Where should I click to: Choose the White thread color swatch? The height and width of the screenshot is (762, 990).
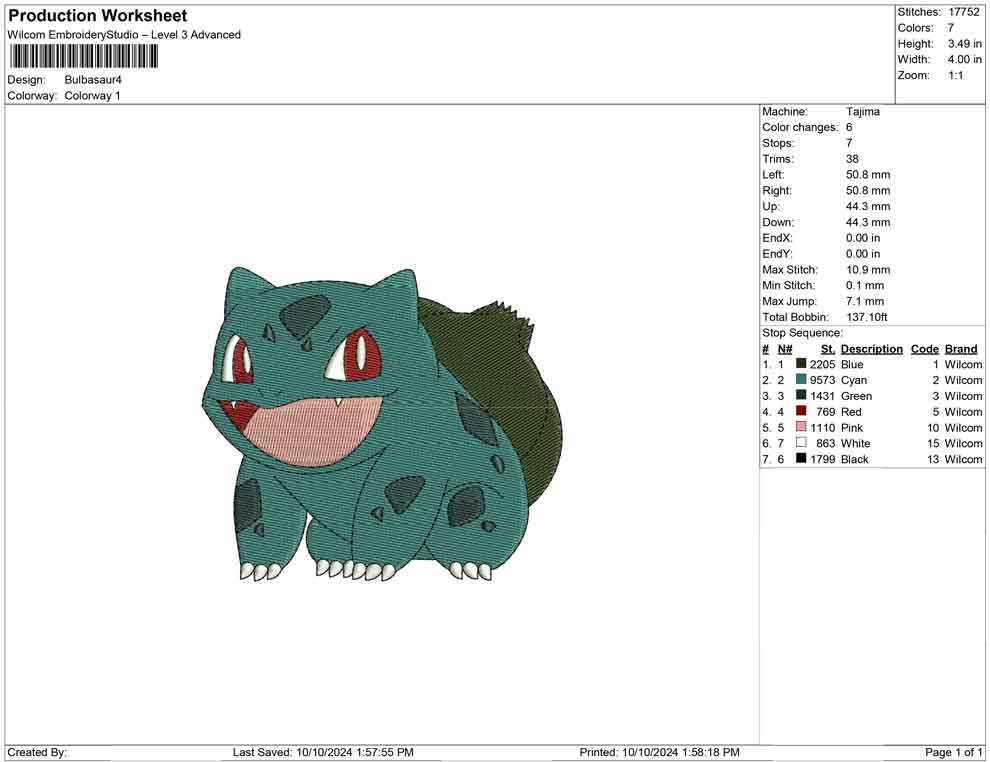click(x=801, y=443)
